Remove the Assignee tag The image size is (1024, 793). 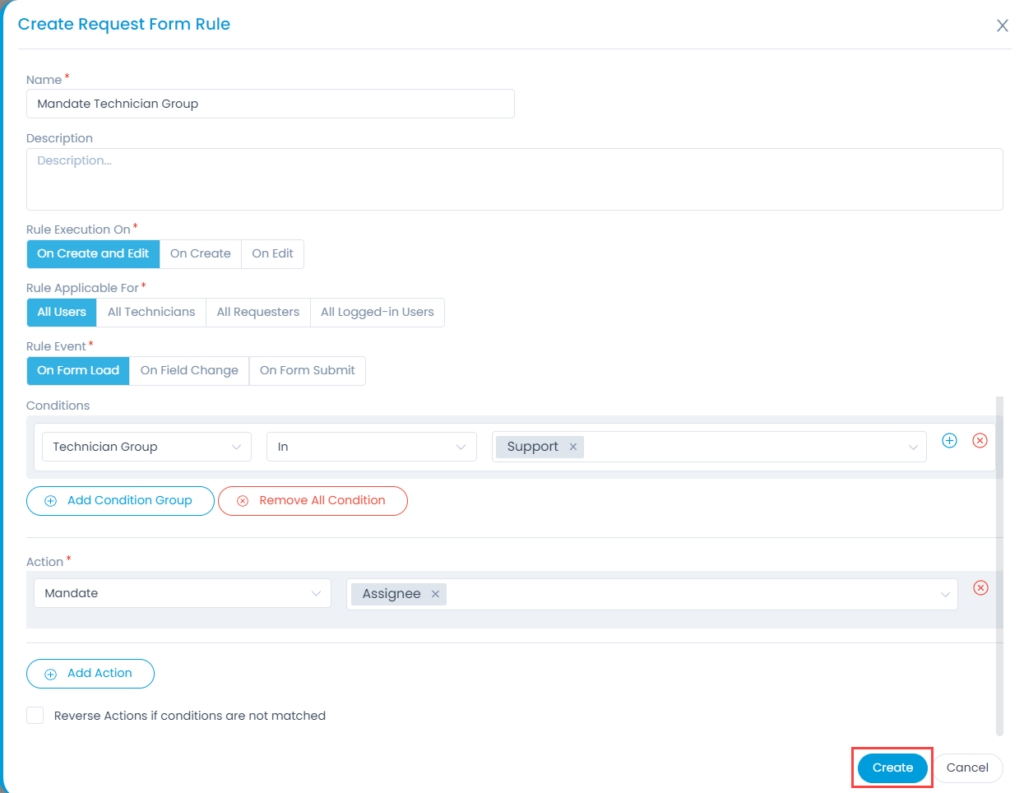tap(435, 594)
